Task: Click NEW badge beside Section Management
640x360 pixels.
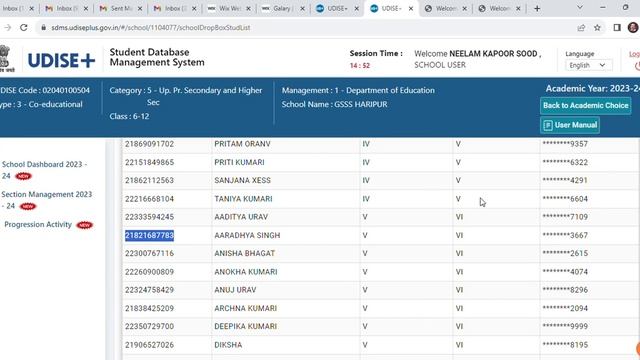Action: pos(28,207)
